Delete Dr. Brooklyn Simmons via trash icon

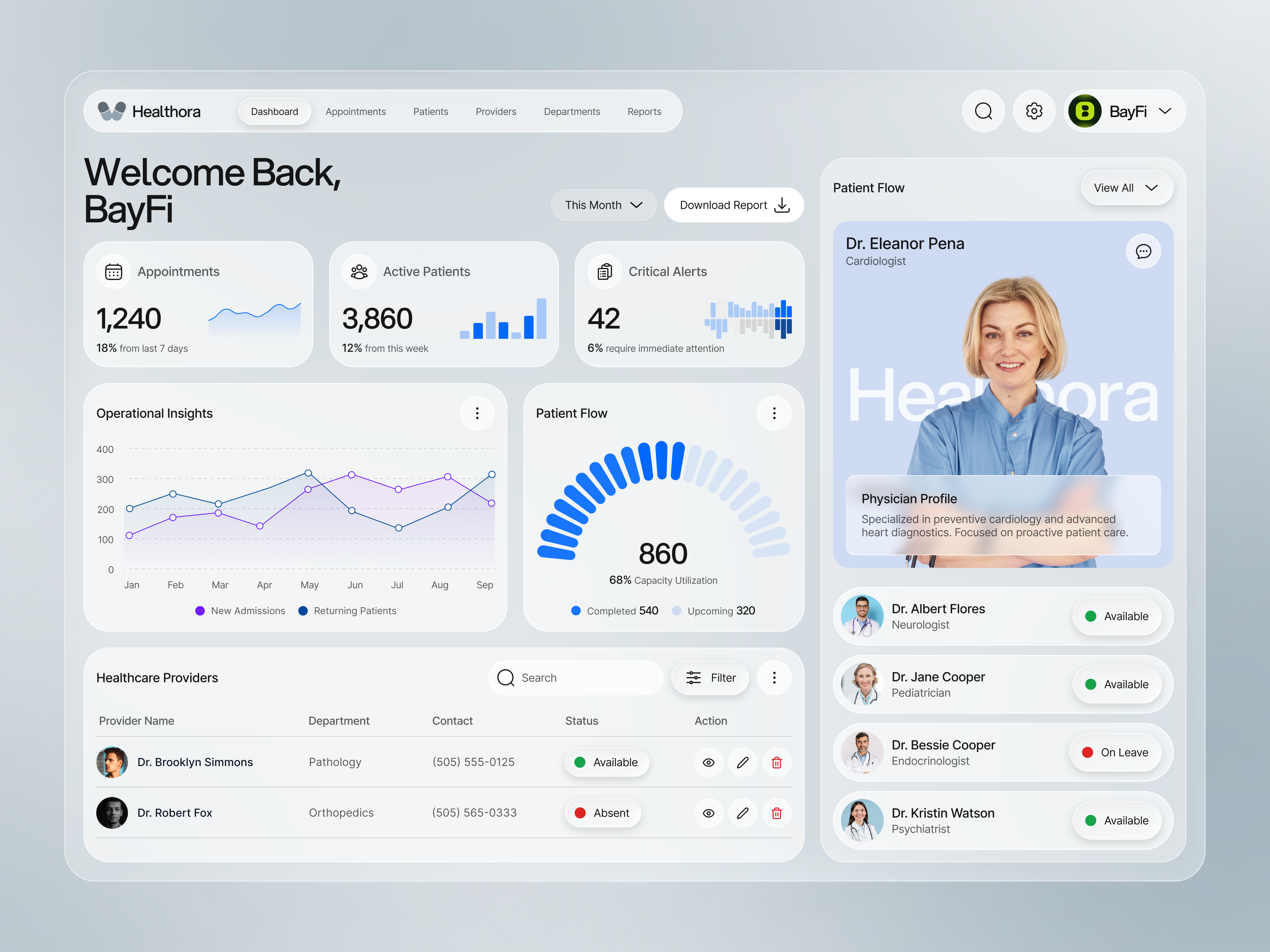[777, 762]
